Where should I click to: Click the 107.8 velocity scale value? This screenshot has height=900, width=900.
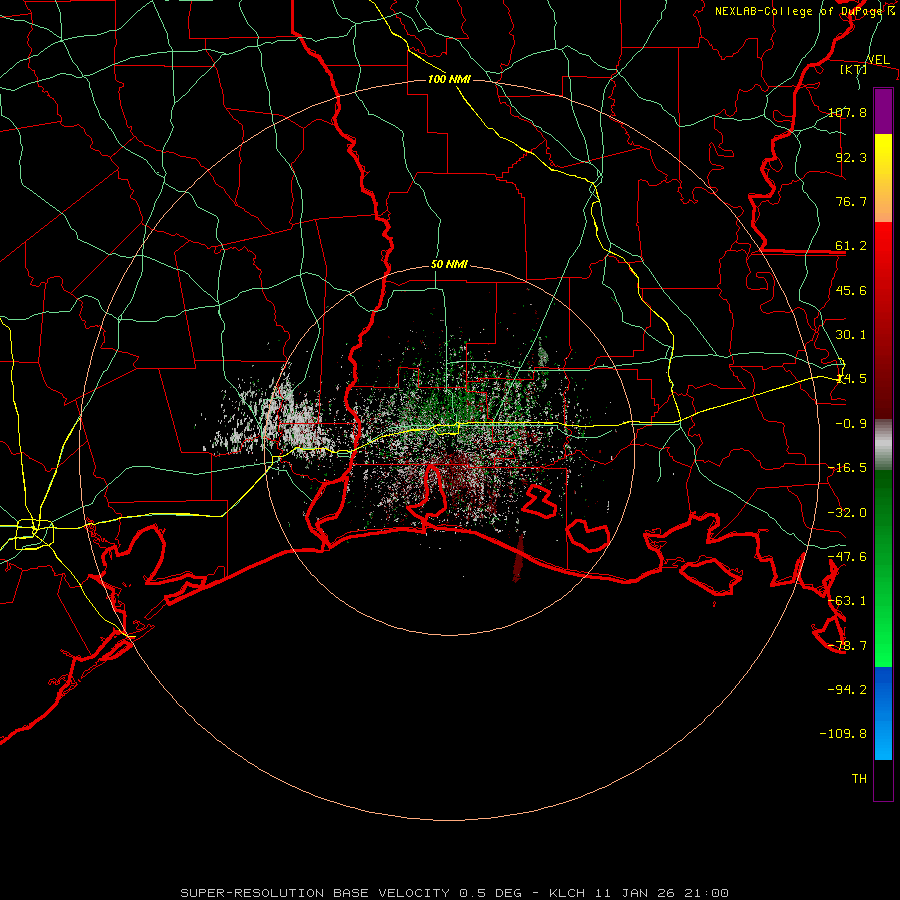847,112
